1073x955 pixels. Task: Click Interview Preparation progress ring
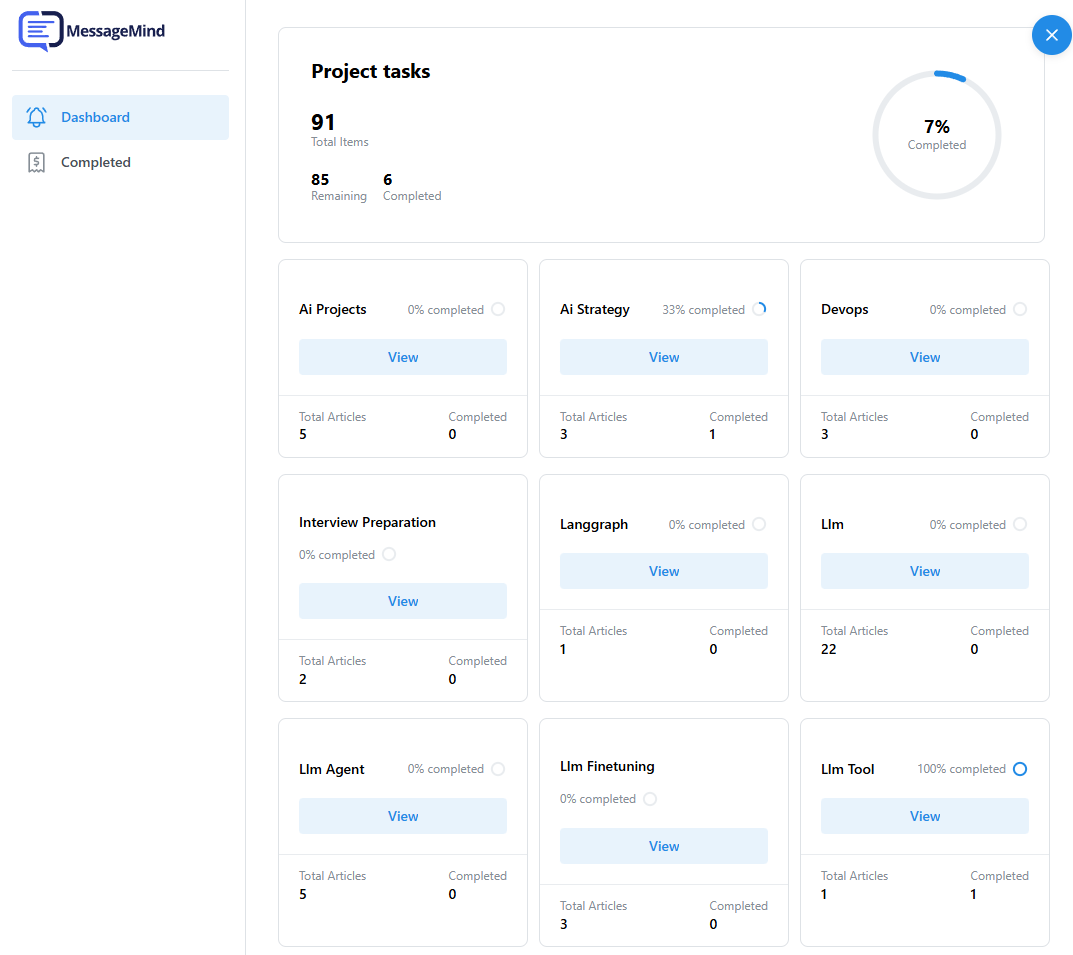(x=389, y=554)
